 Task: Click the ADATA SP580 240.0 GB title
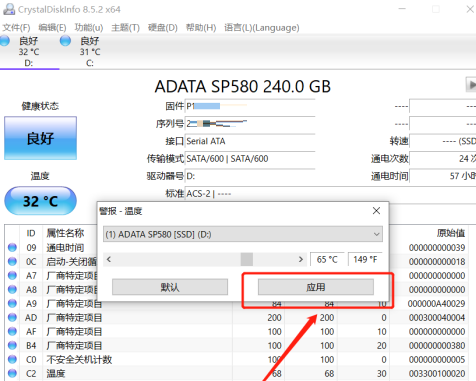coord(243,87)
